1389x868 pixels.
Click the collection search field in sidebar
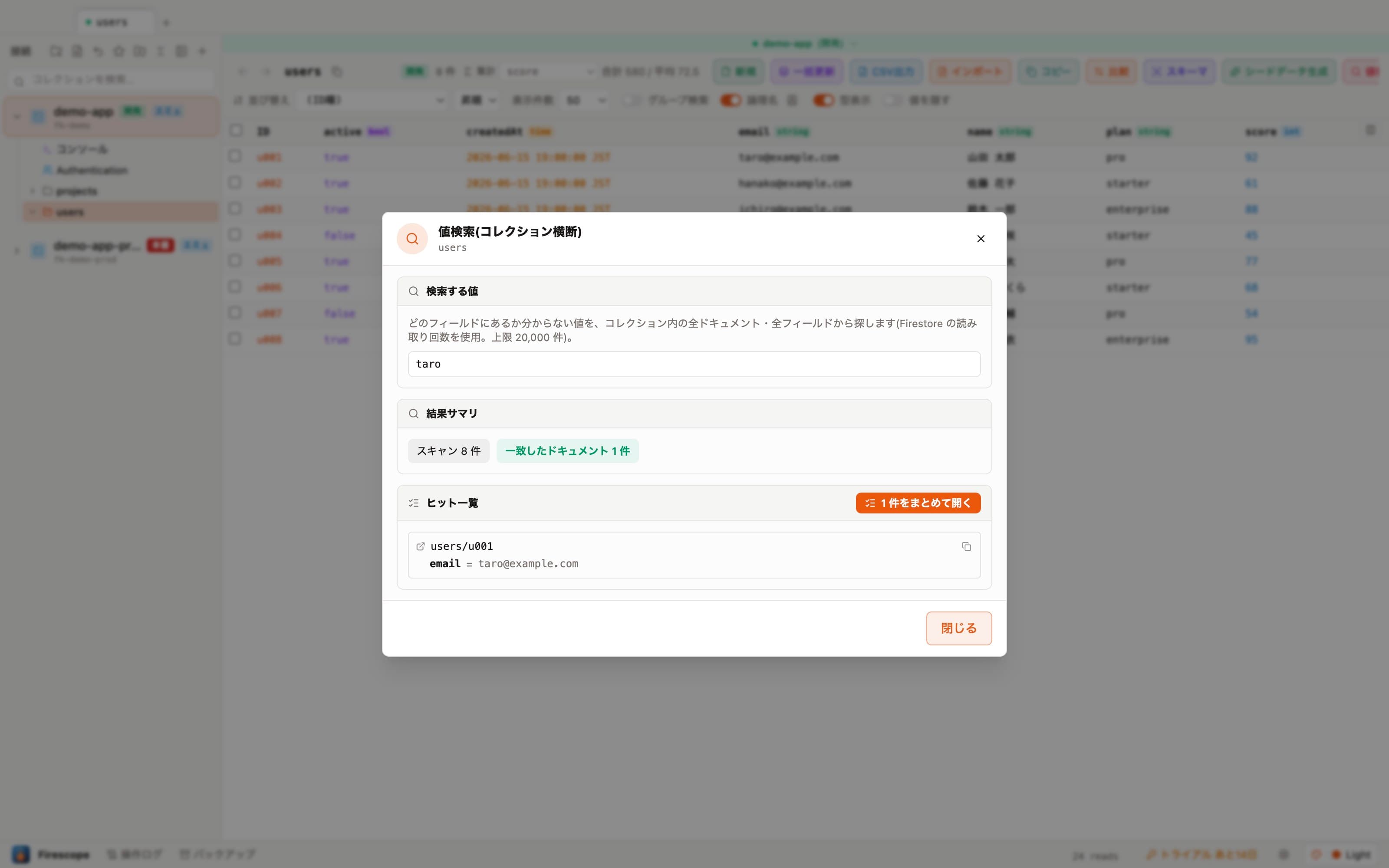click(112, 80)
